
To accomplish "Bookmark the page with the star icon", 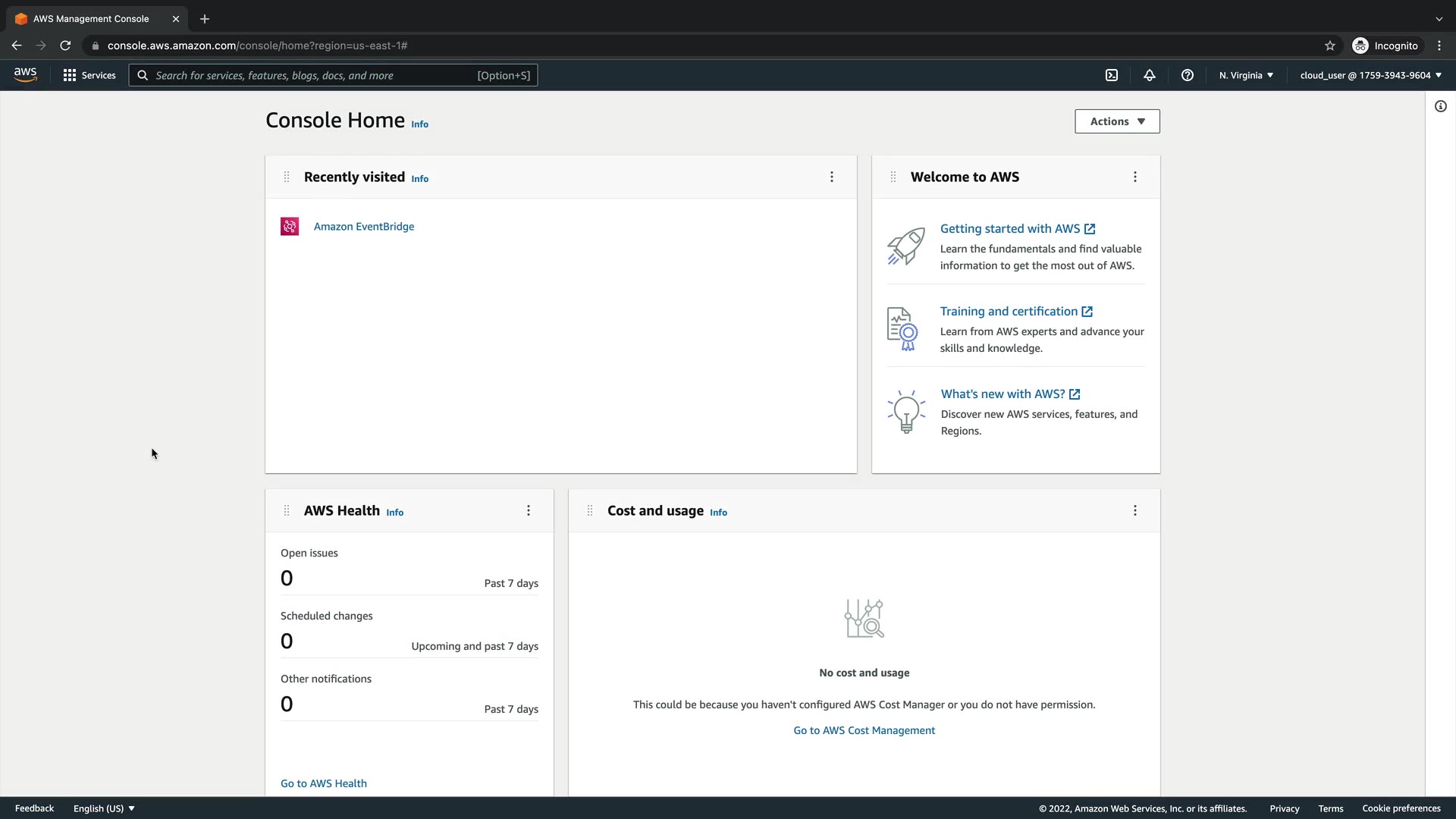I will 1330,45.
